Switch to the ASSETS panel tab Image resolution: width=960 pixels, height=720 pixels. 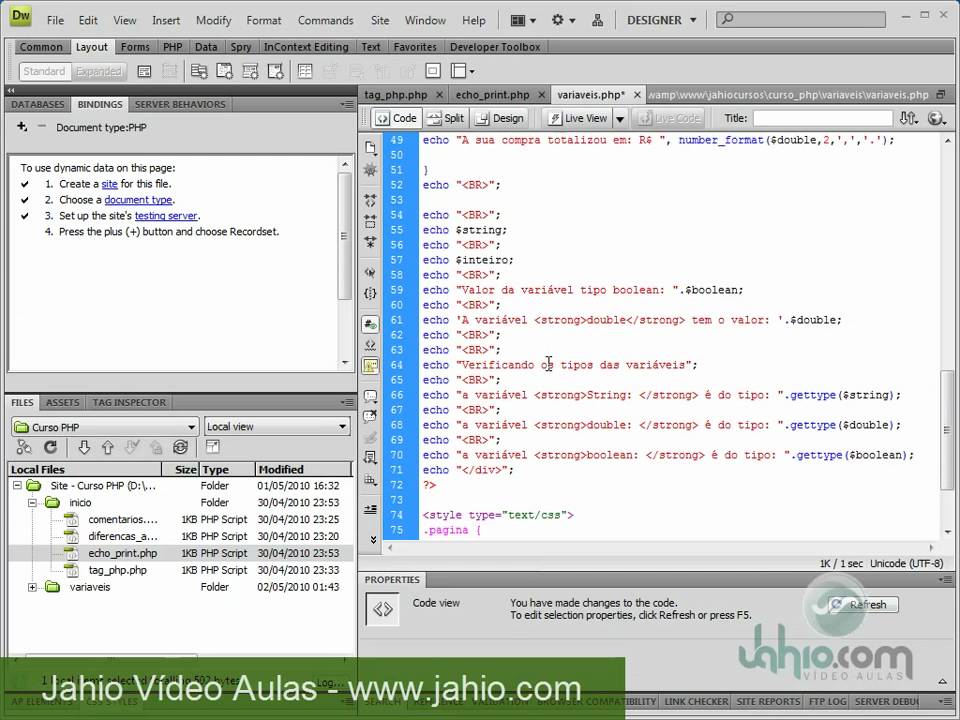[62, 402]
